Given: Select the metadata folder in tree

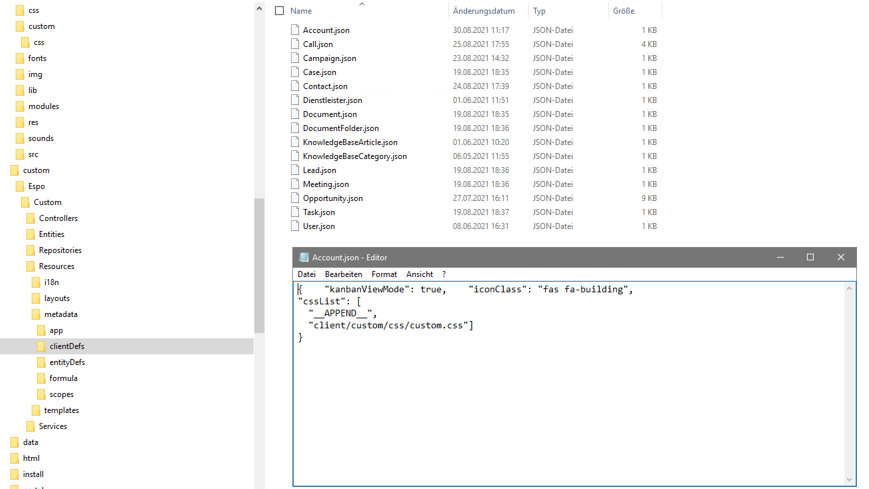Looking at the screenshot, I should tap(60, 314).
